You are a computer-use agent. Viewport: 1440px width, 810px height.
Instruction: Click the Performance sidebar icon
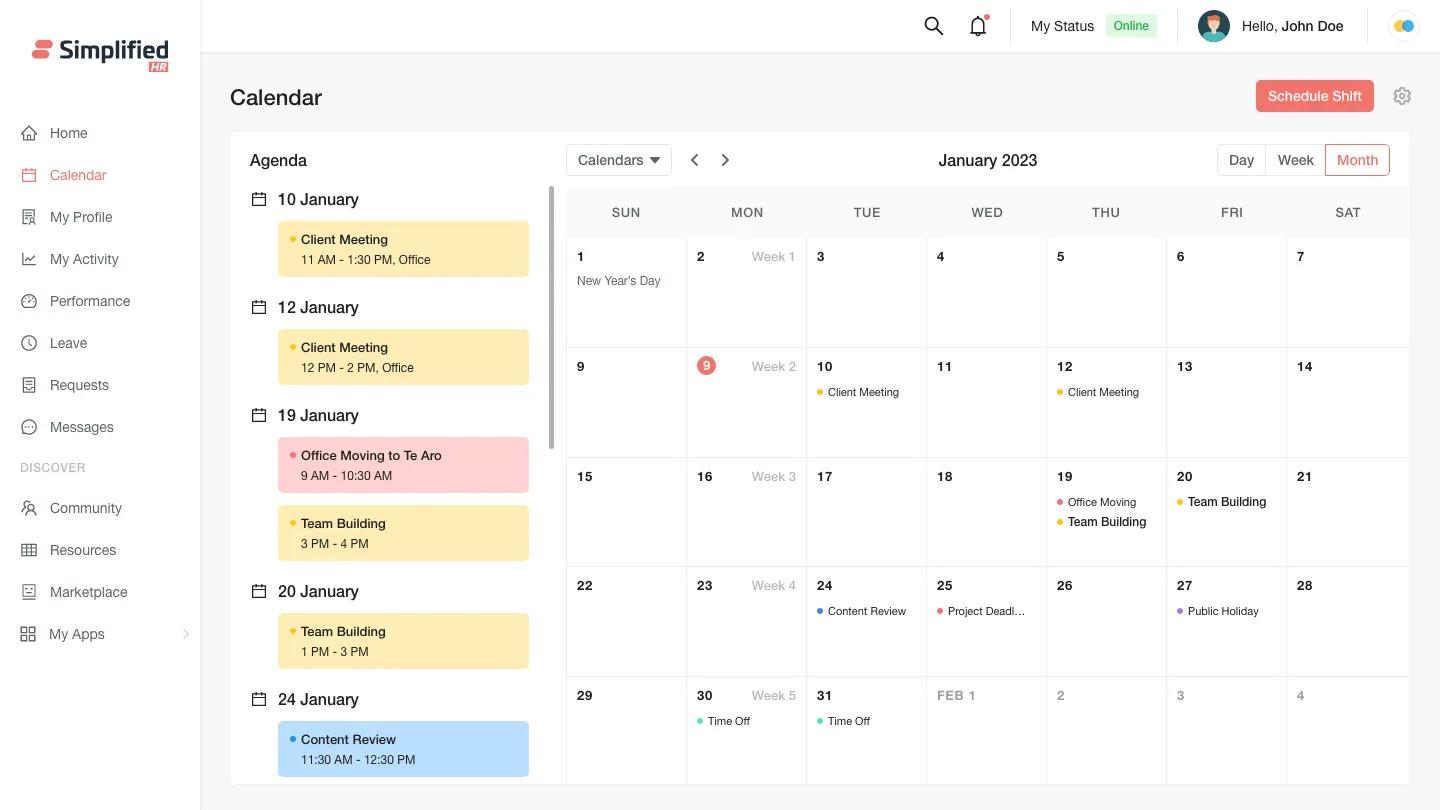tap(29, 301)
